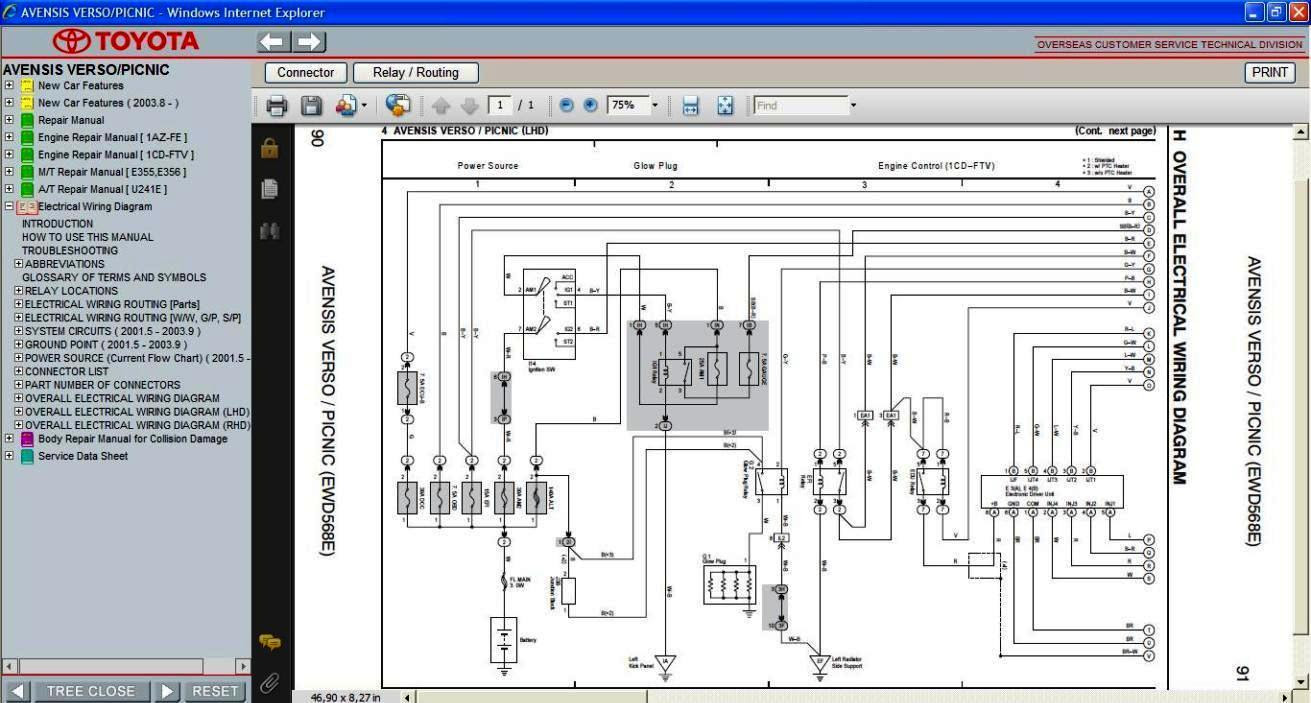Click the Find text field

[x=800, y=105]
